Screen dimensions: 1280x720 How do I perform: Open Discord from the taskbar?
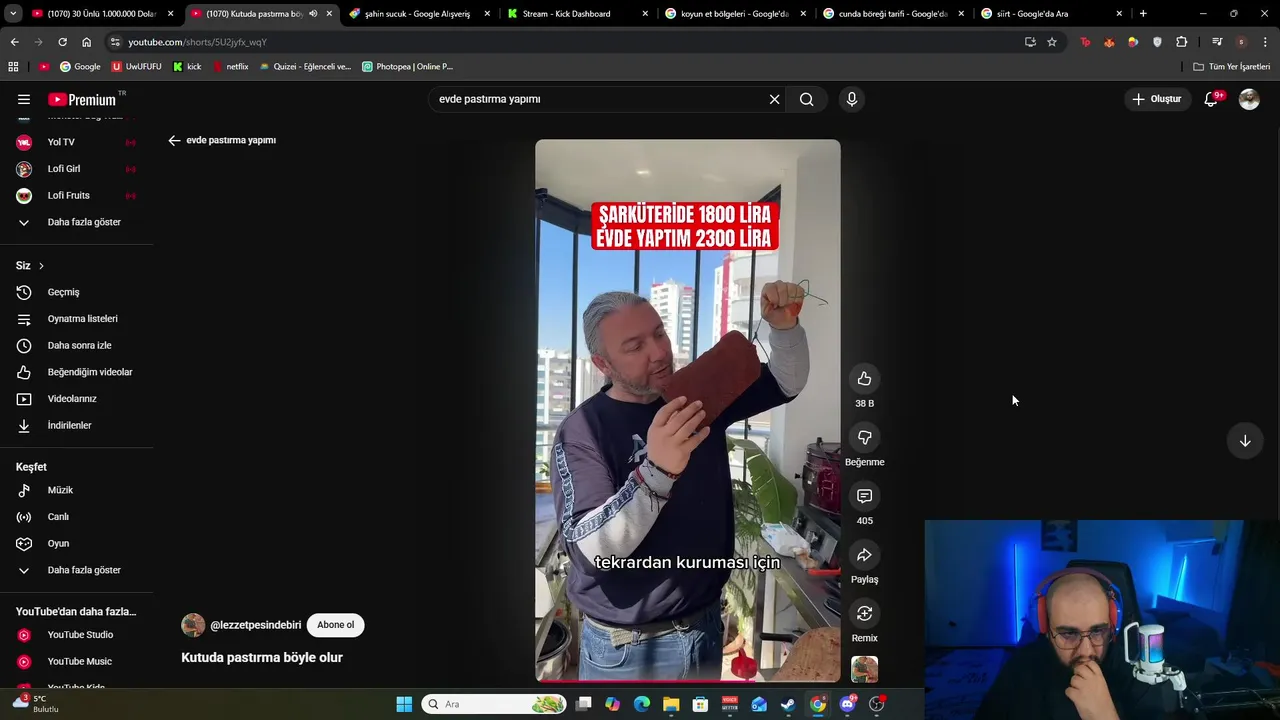tap(847, 704)
